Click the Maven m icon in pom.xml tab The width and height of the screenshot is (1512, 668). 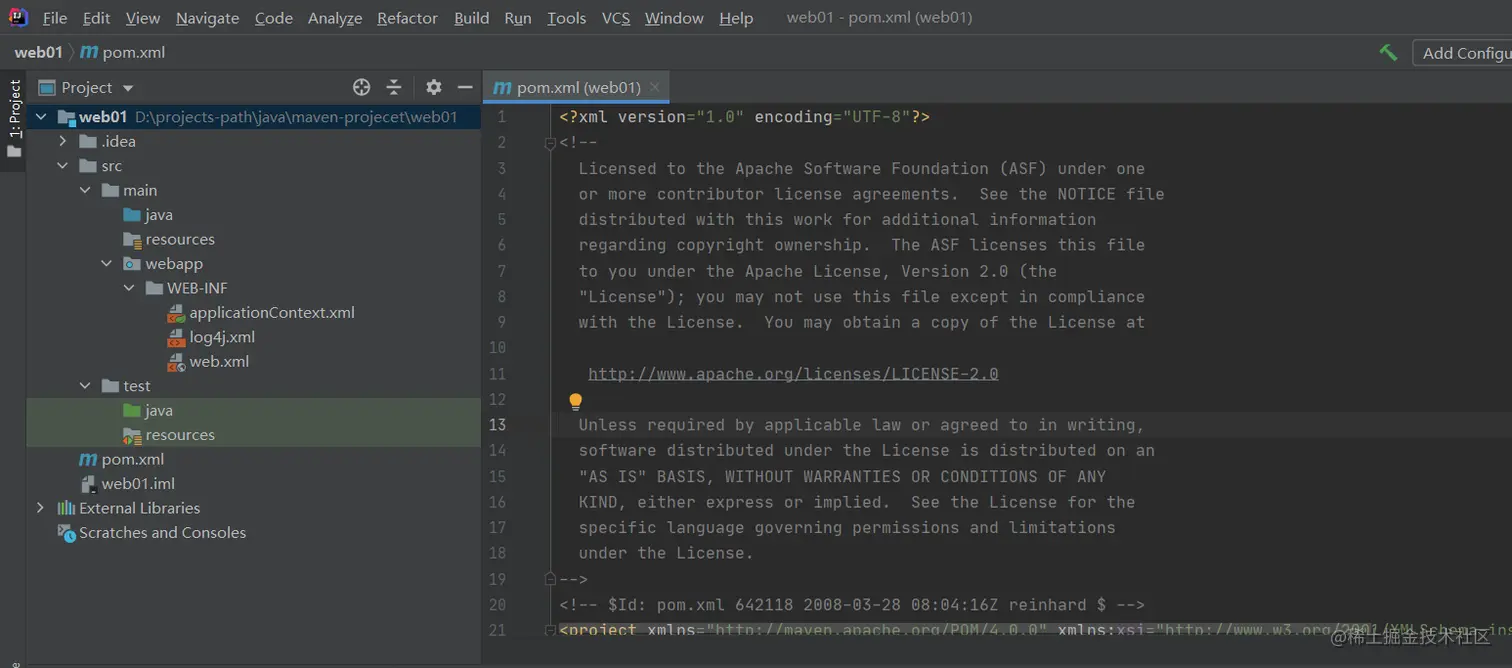pyautogui.click(x=503, y=88)
